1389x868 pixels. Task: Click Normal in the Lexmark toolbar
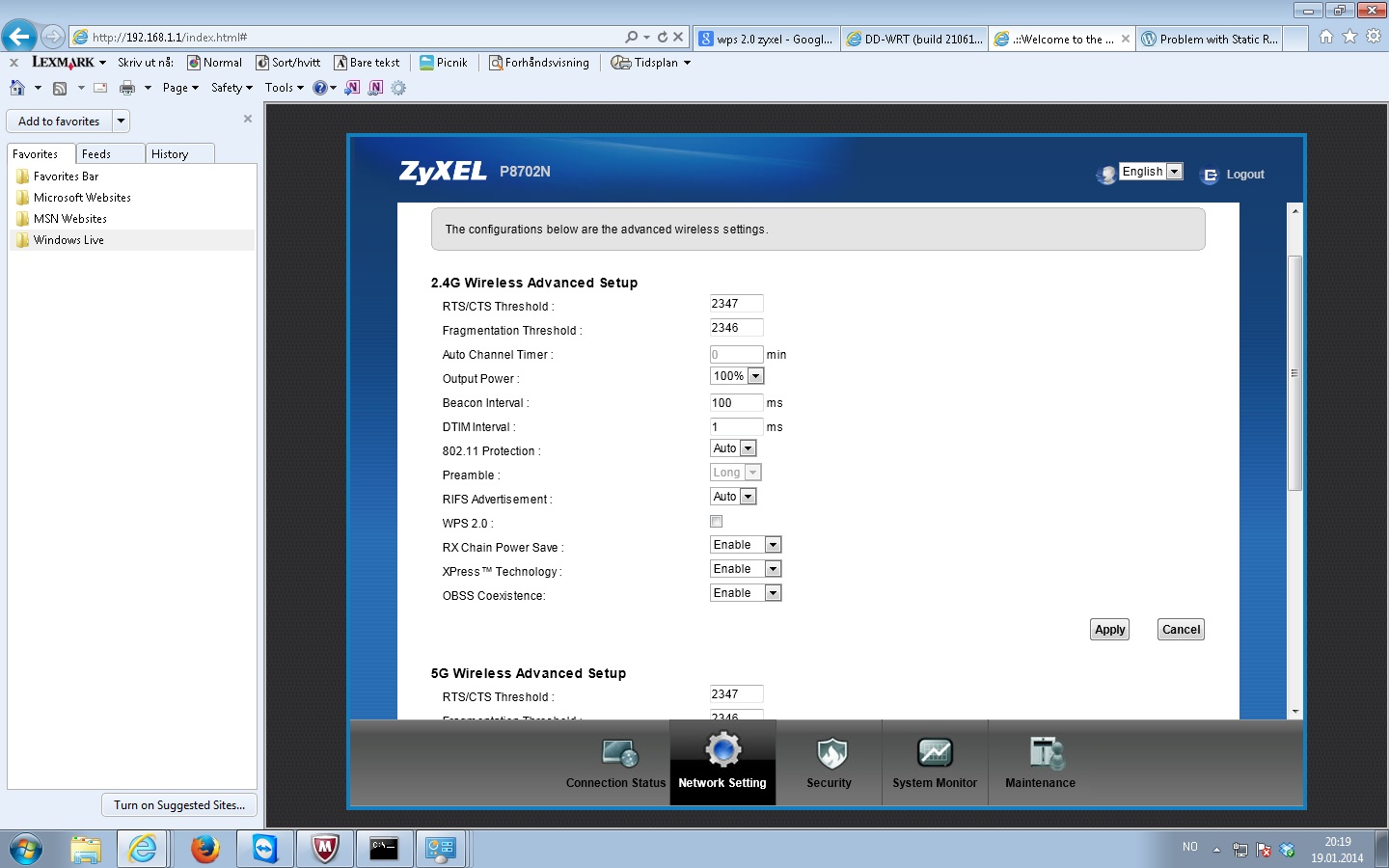click(214, 63)
